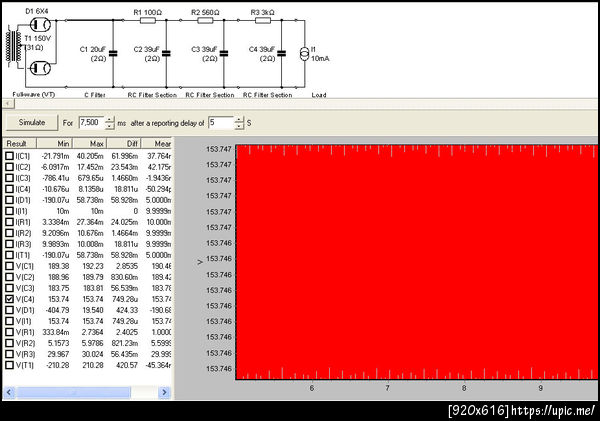Select the T1 150V transformer symbol
This screenshot has width=600, height=421.
point(13,47)
